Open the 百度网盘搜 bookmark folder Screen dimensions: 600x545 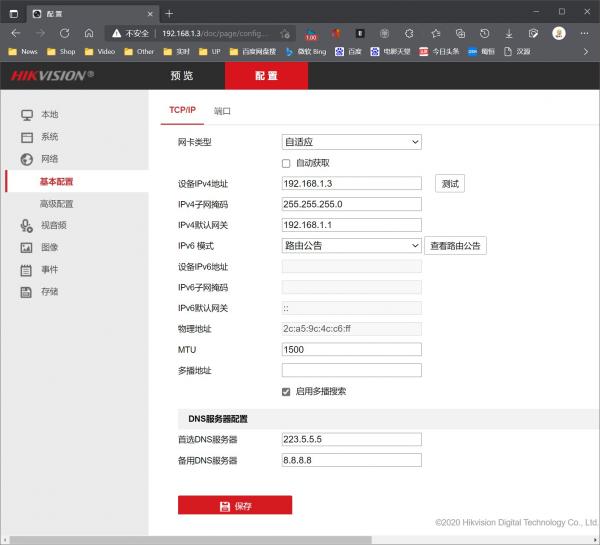click(253, 52)
